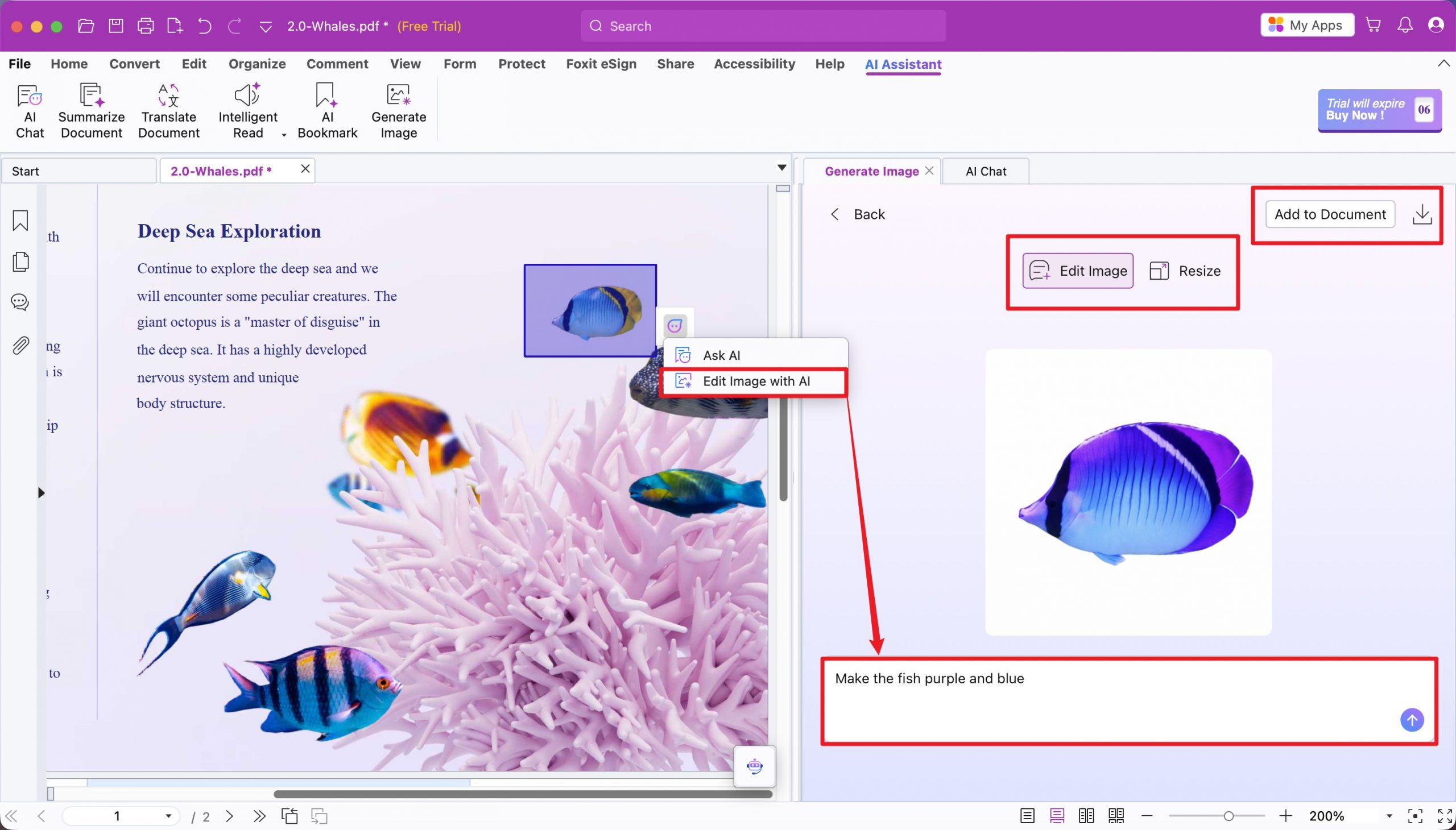Enable Facing pages view mode
The height and width of the screenshot is (830, 1456).
pos(1086,816)
